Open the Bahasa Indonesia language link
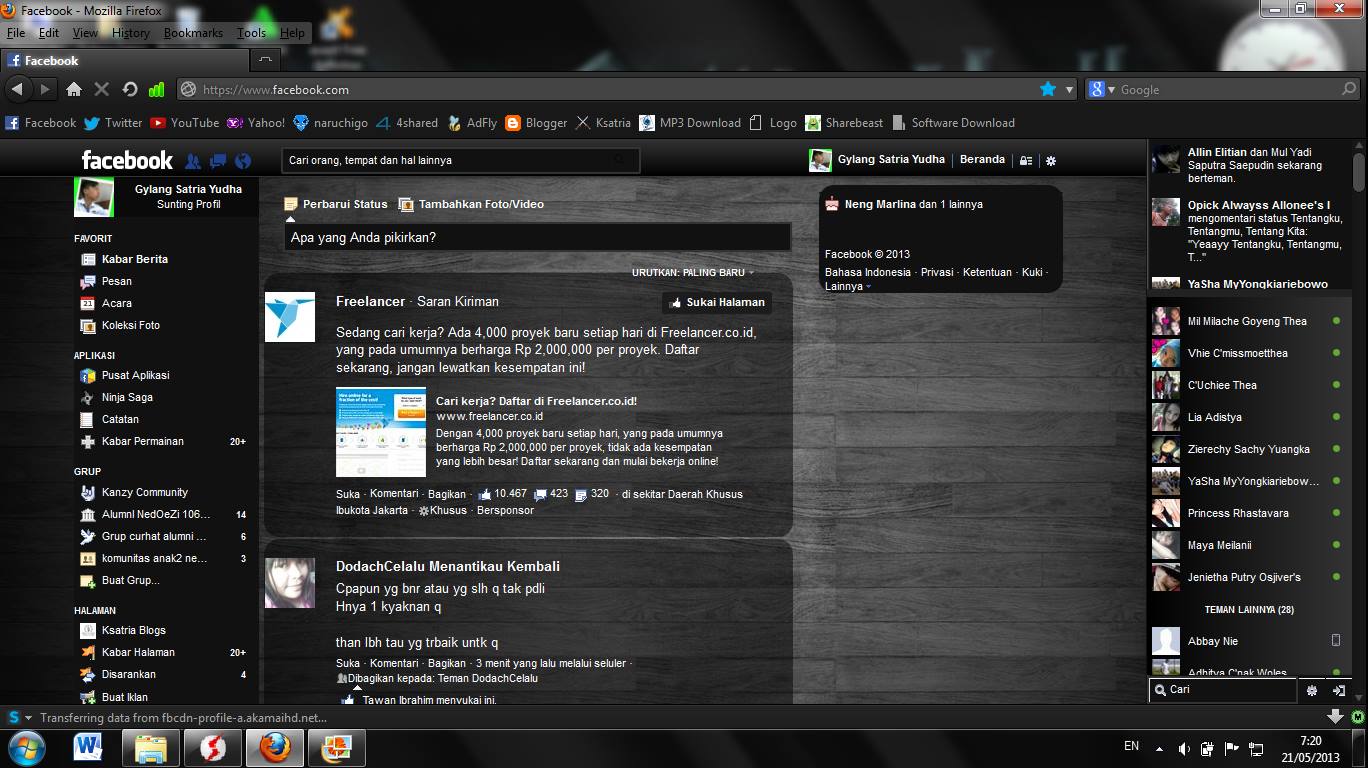The image size is (1368, 768). pyautogui.click(x=868, y=272)
